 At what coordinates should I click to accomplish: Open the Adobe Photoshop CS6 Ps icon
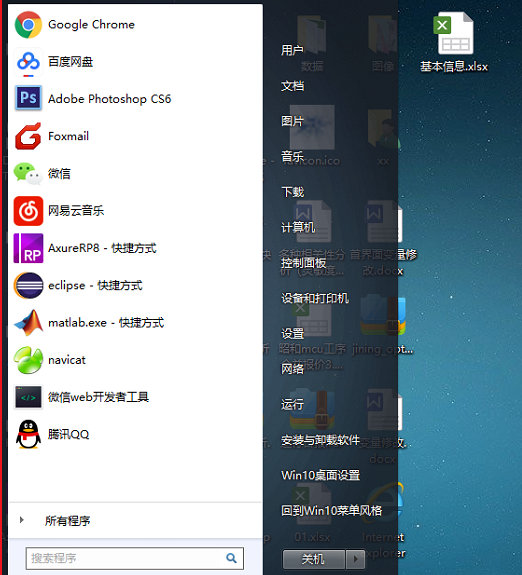28,98
